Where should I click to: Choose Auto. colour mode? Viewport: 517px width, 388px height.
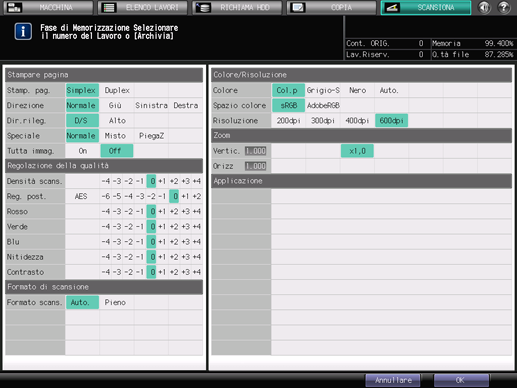point(391,90)
